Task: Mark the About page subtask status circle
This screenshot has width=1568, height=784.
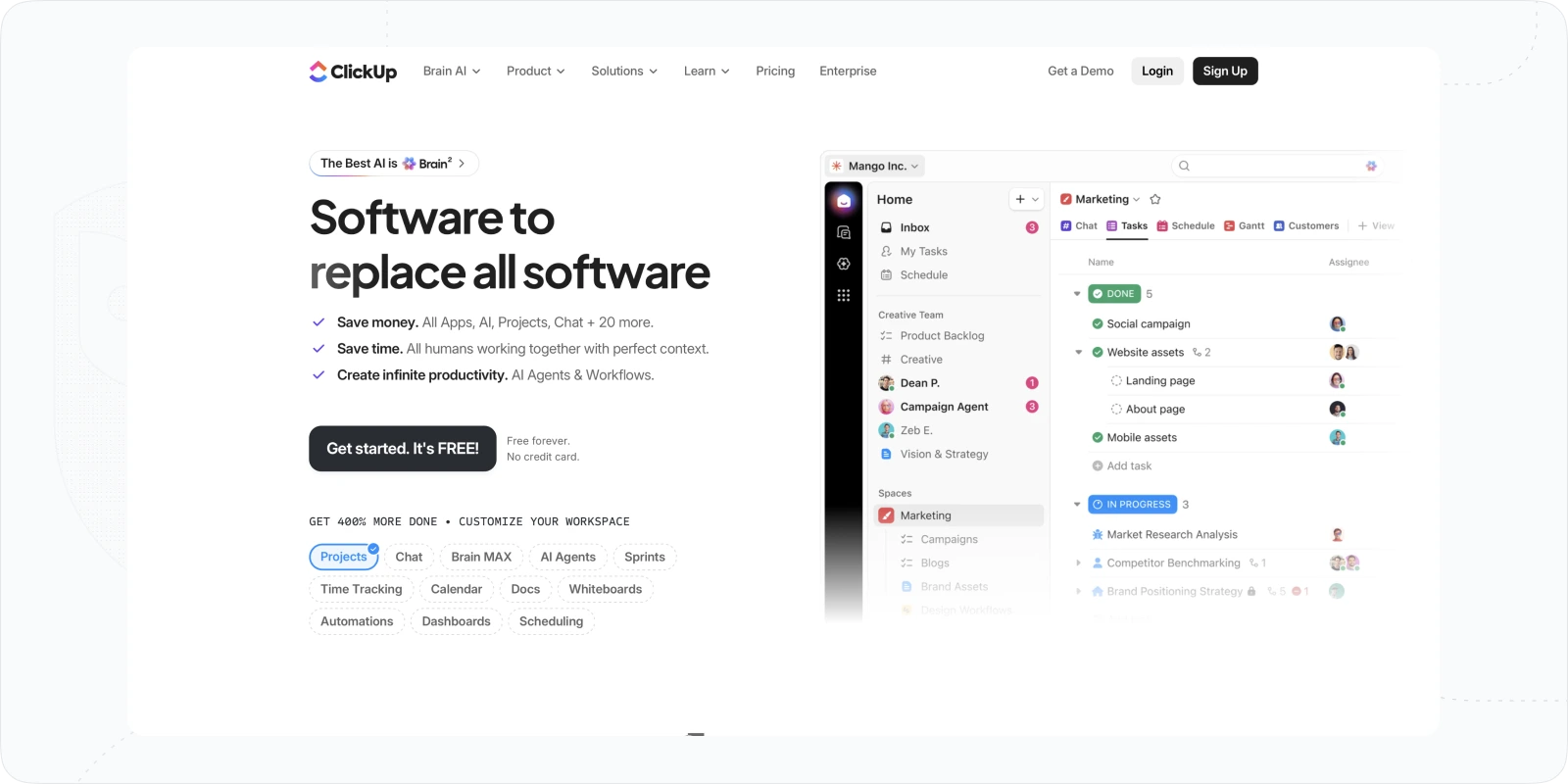Action: coord(1116,410)
